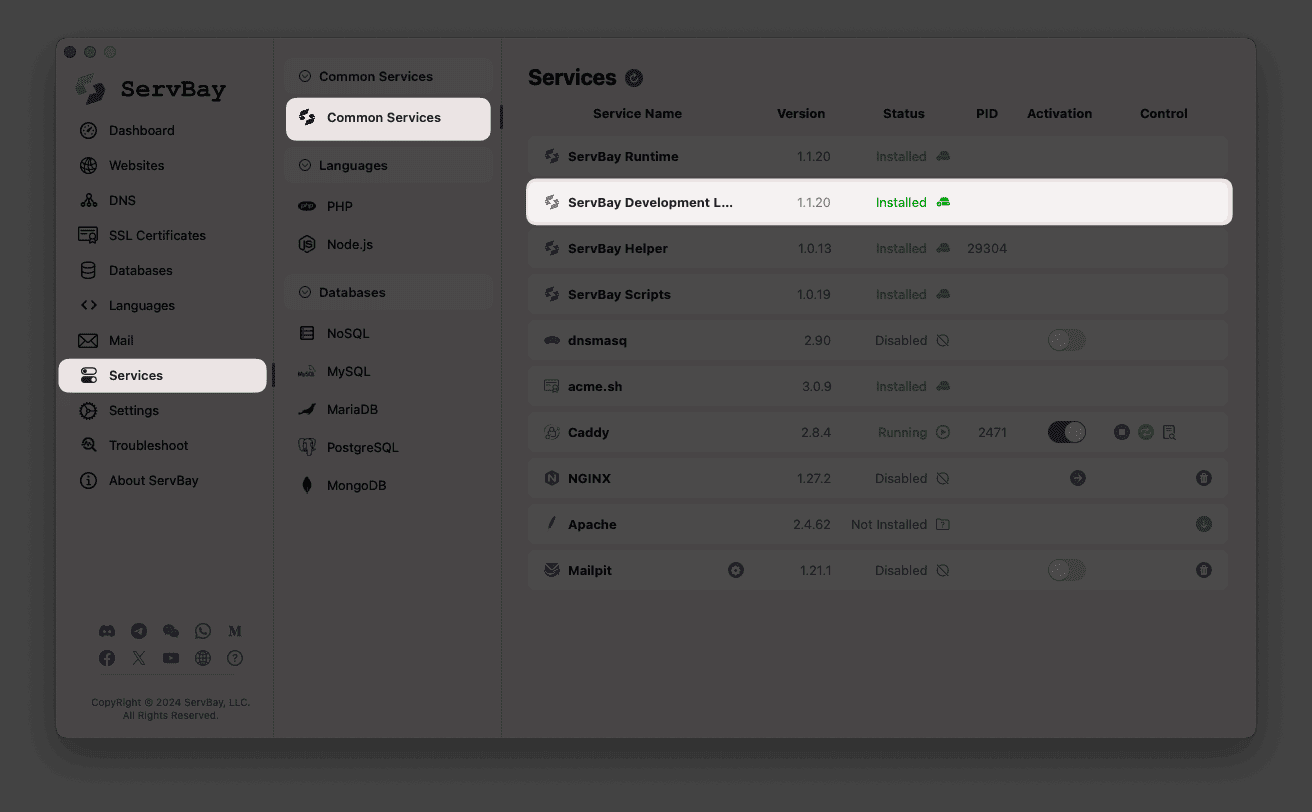Enable the dnsmasq service toggle
Viewport: 1312px width, 812px height.
coord(1066,340)
